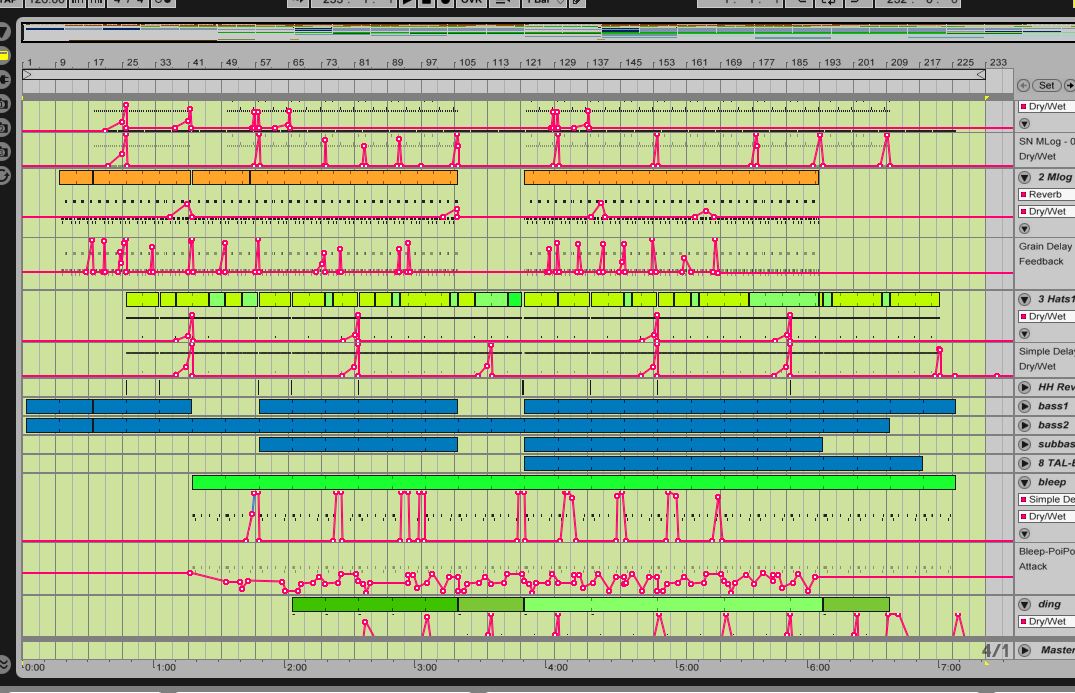This screenshot has height=693, width=1075.
Task: Collapse the 2 Mlog track
Action: click(1024, 177)
